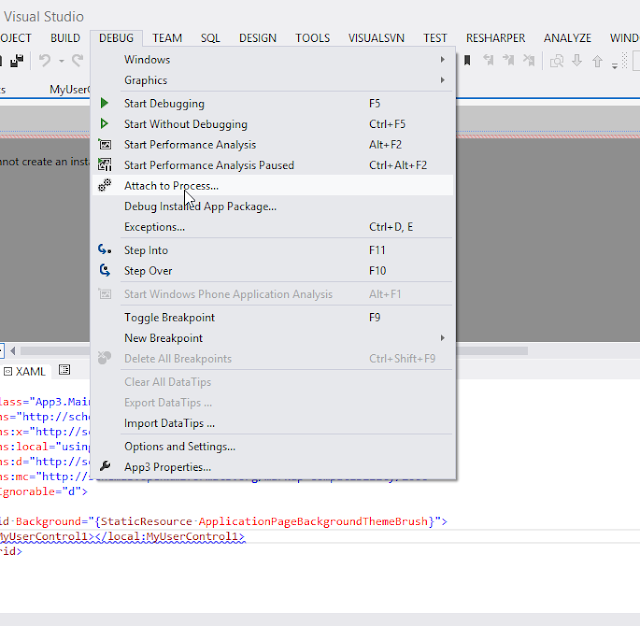Open Options and Settings...
Viewport: 640px width, 626px height.
click(273, 446)
